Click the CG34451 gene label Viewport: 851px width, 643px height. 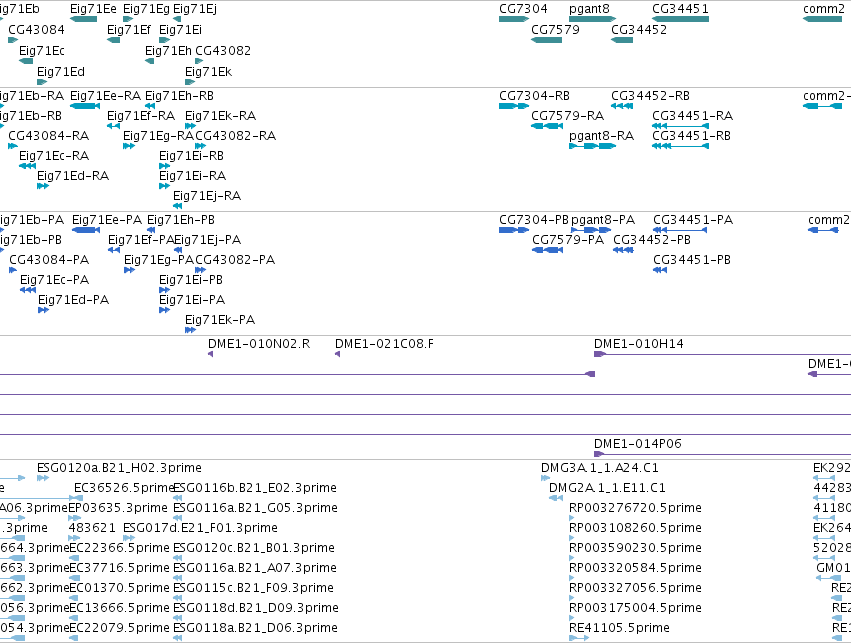[680, 9]
